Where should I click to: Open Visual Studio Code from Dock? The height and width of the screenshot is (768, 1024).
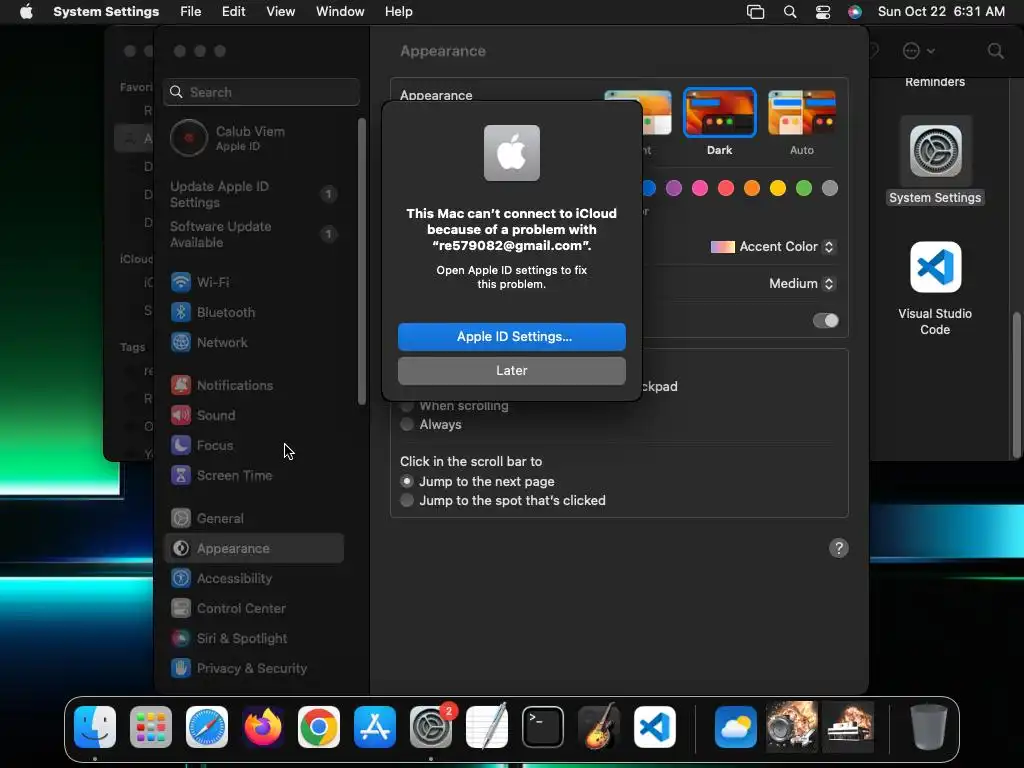tap(655, 727)
